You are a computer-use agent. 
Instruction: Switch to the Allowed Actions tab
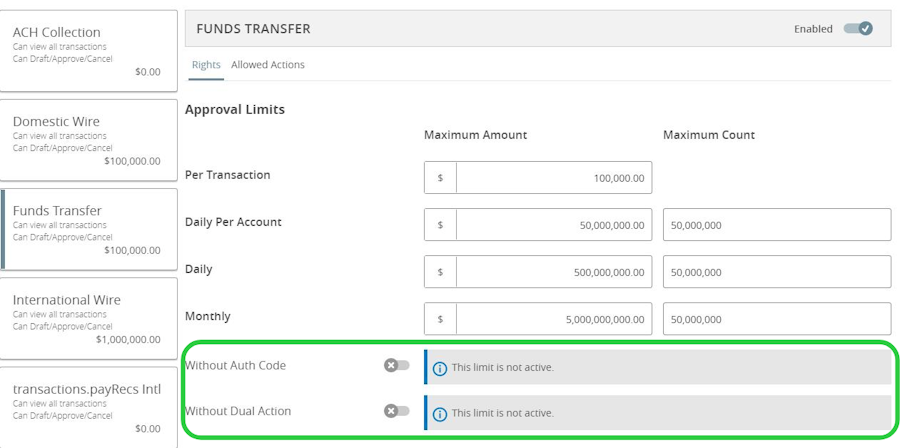(268, 65)
